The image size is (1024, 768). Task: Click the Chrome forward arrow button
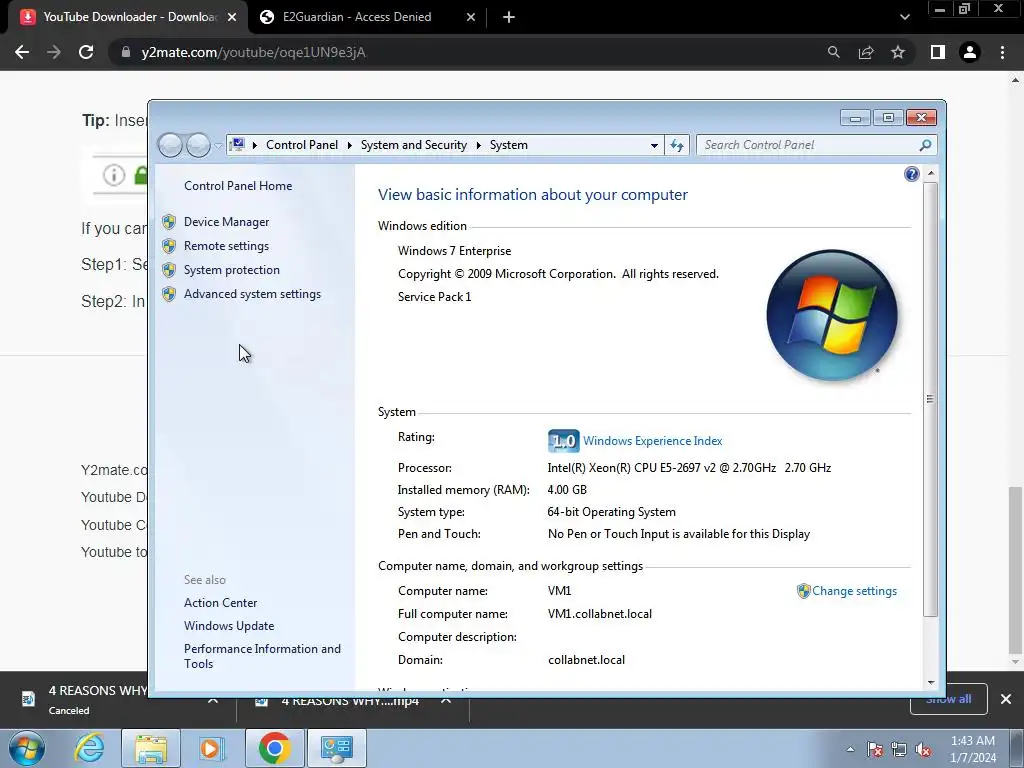(54, 52)
